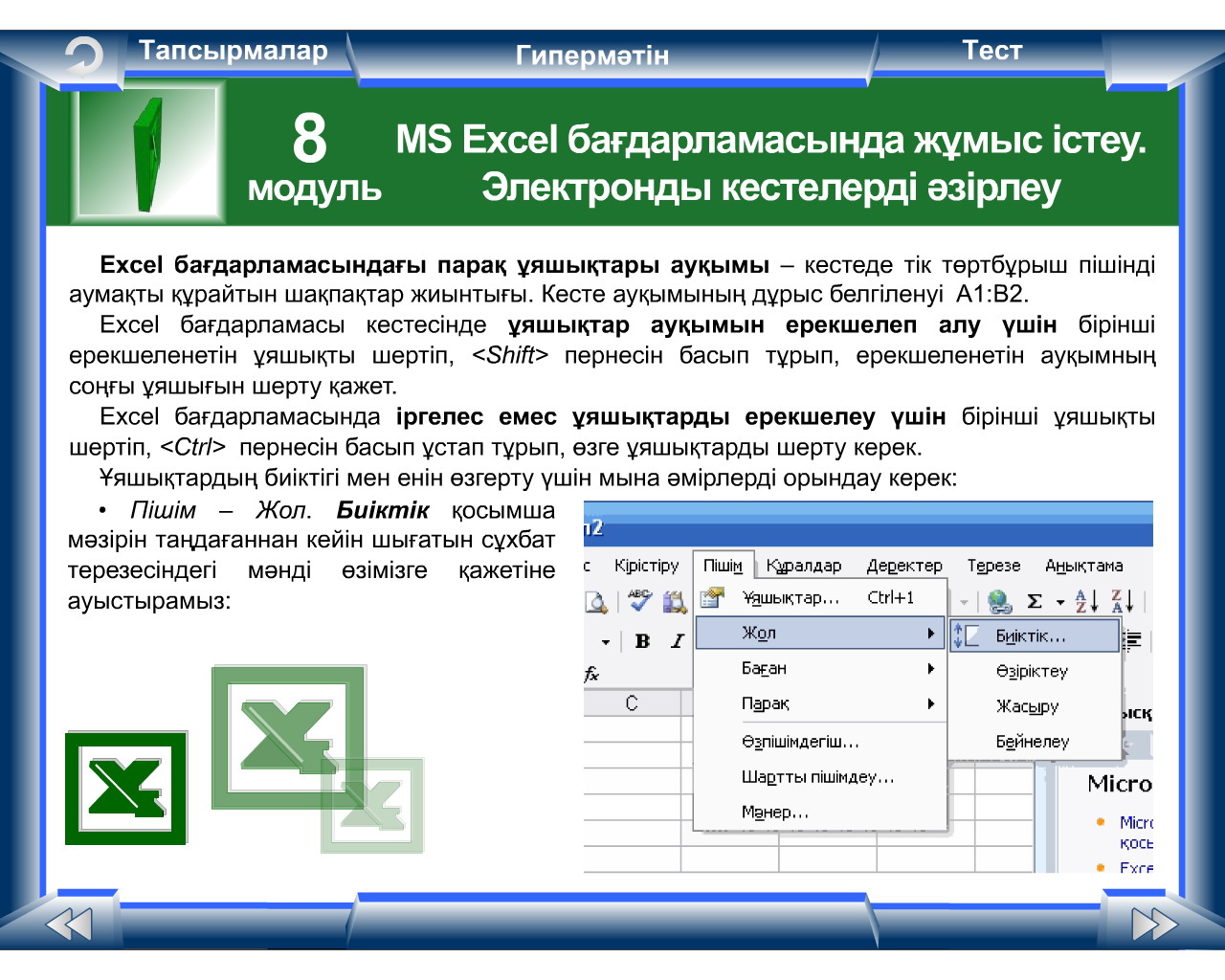Click the return arrow icon at top left
The height and width of the screenshot is (980, 1225).
(84, 56)
